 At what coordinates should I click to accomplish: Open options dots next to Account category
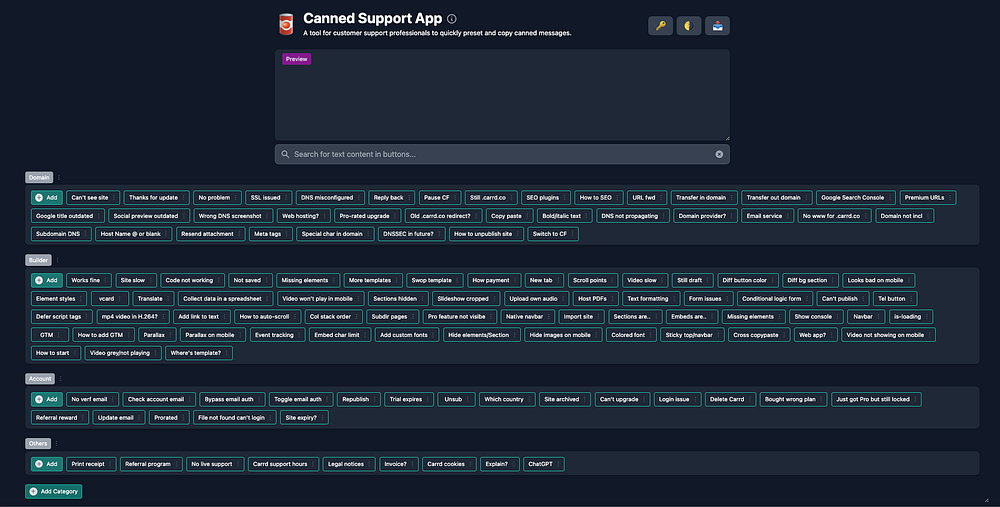pyautogui.click(x=61, y=379)
